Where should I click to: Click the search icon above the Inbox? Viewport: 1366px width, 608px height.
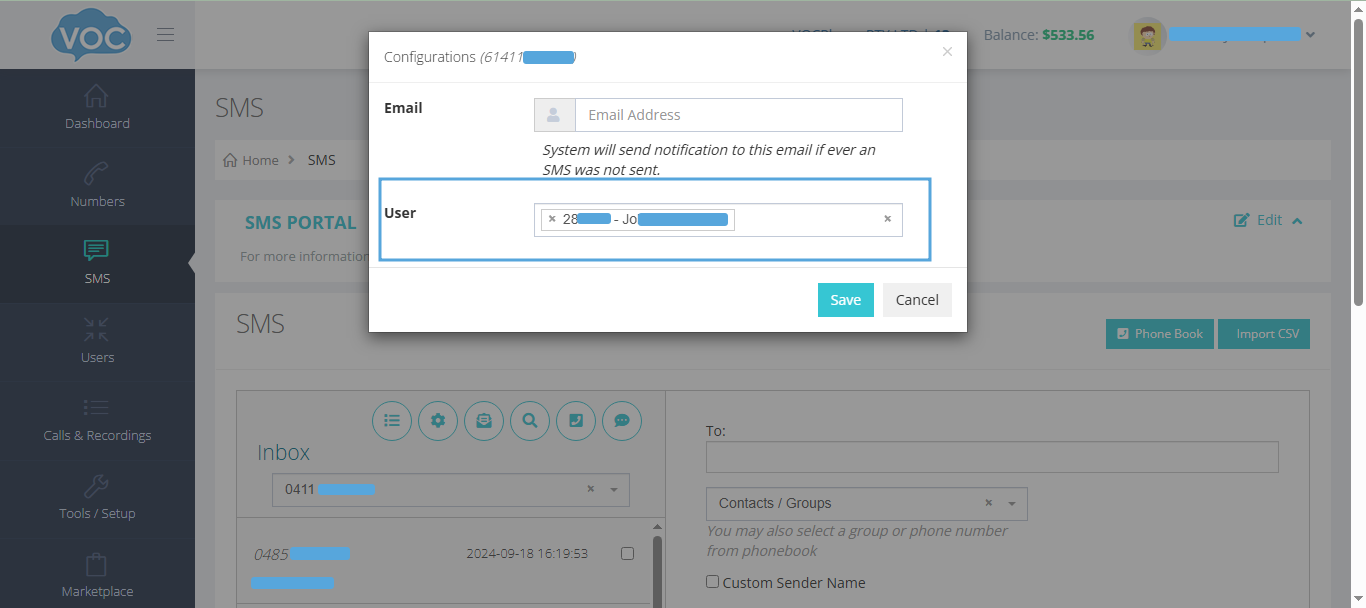(530, 421)
